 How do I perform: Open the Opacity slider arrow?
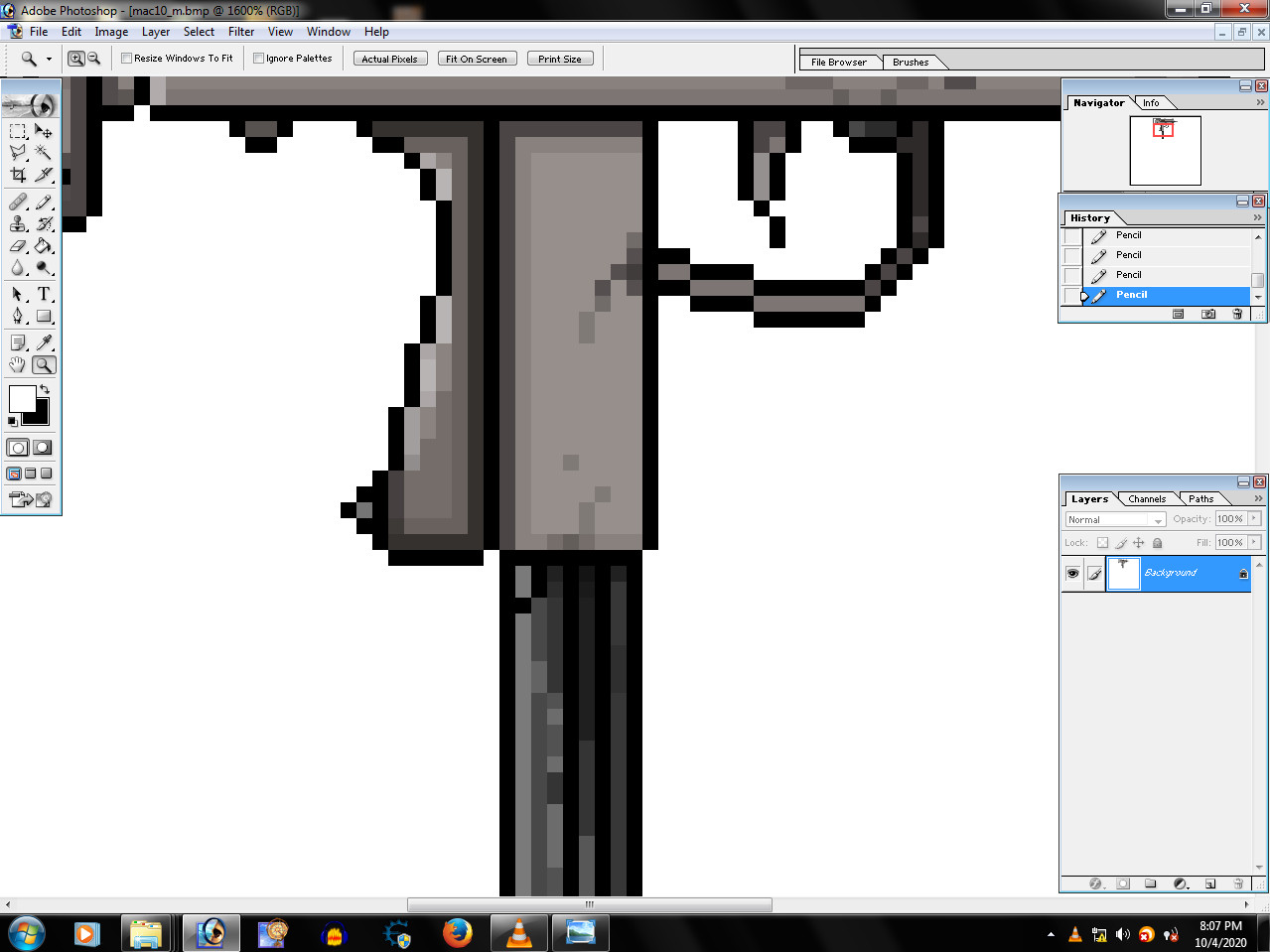click(x=1255, y=518)
